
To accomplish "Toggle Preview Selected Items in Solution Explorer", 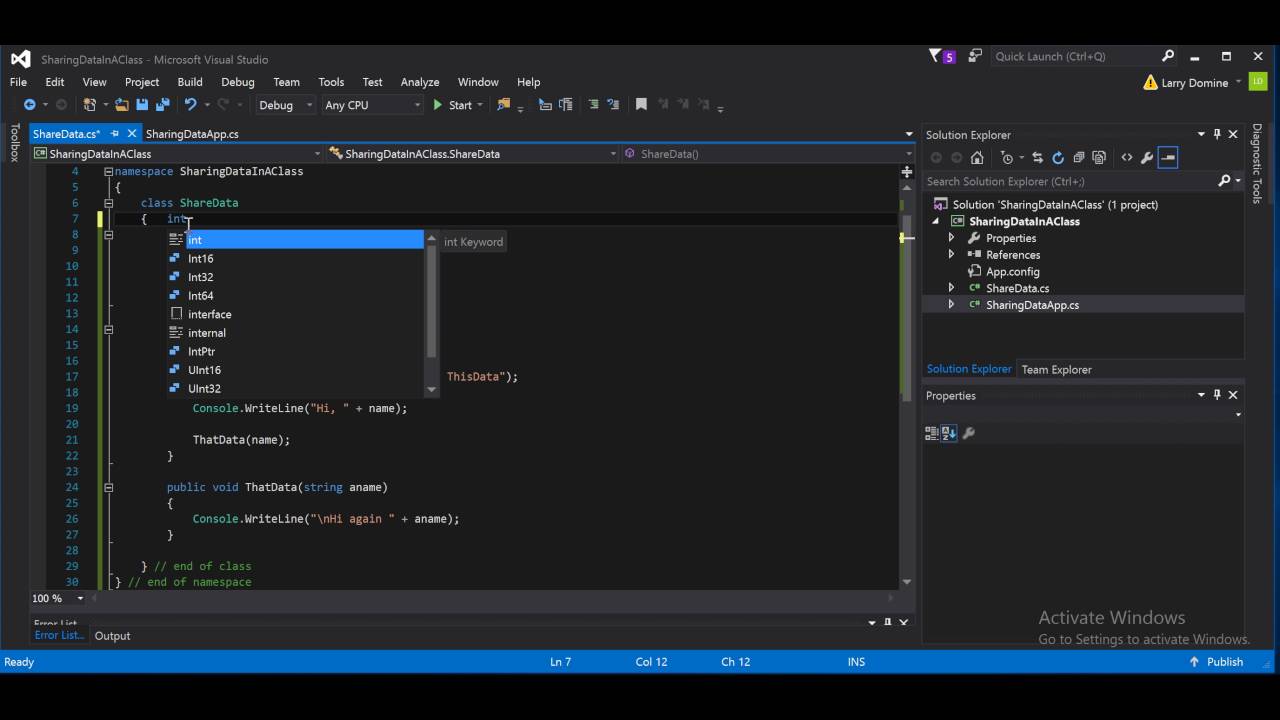I will [x=1168, y=157].
